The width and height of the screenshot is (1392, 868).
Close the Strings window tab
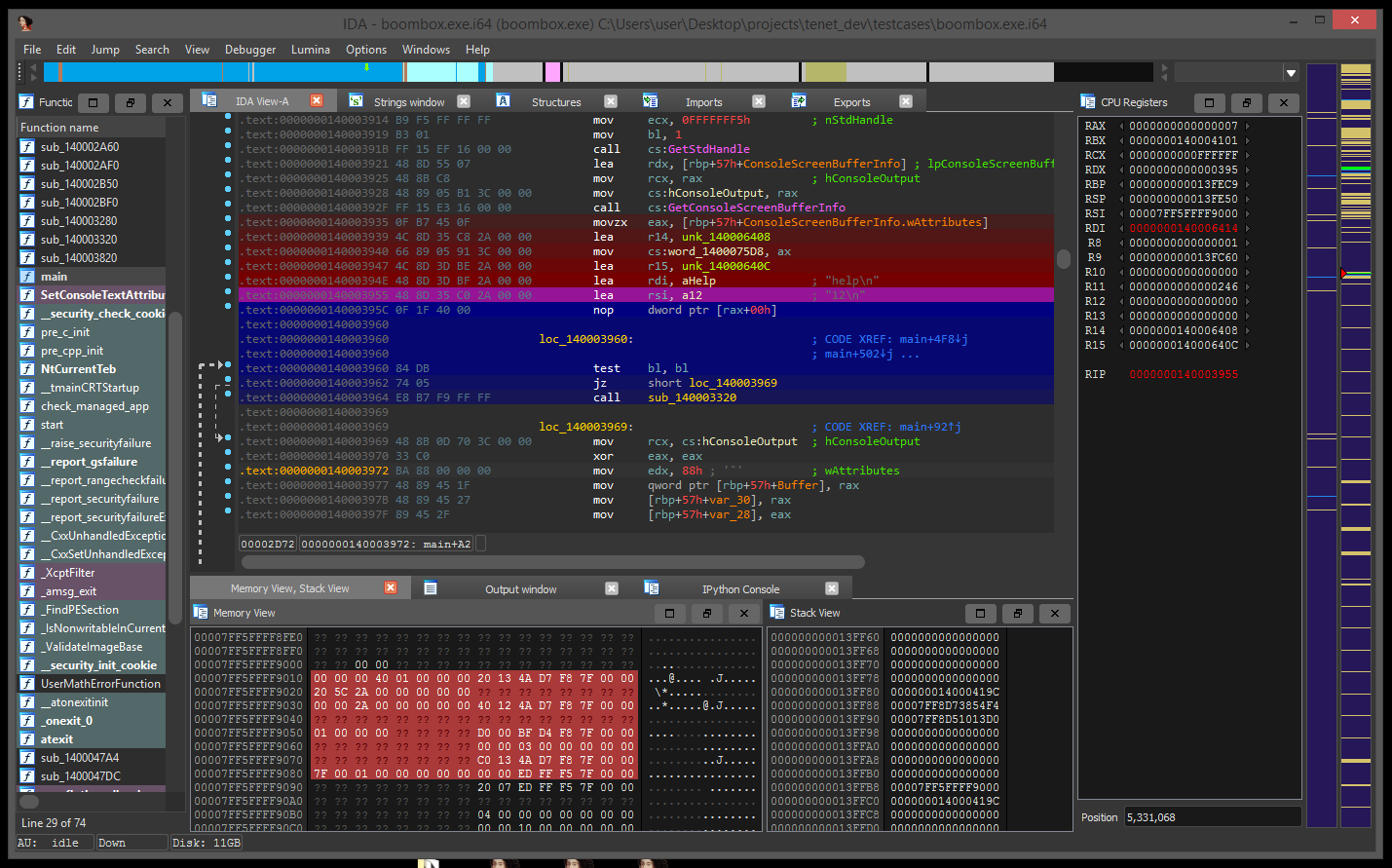464,101
